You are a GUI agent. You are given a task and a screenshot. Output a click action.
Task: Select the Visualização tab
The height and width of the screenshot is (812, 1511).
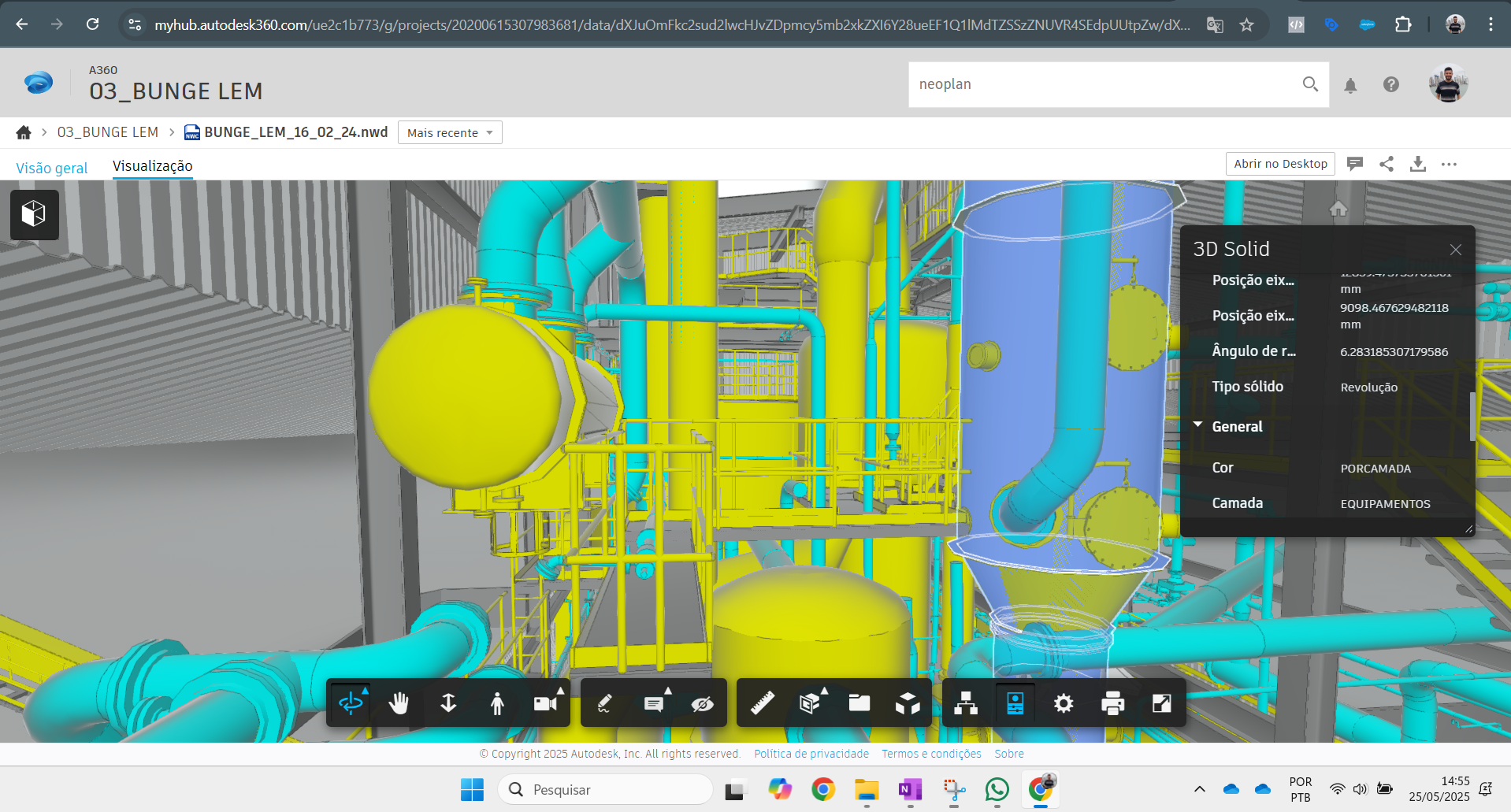pyautogui.click(x=152, y=166)
